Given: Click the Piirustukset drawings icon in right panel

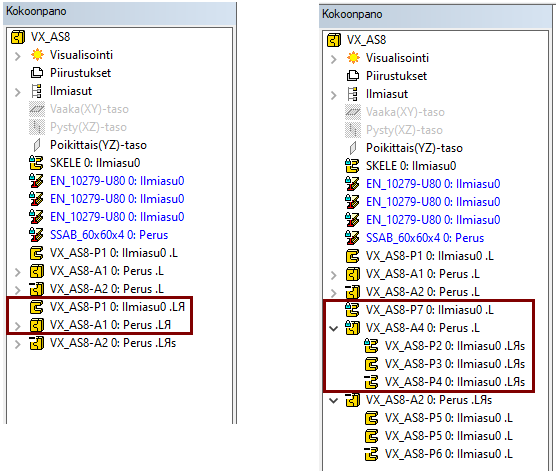Looking at the screenshot, I should [353, 76].
